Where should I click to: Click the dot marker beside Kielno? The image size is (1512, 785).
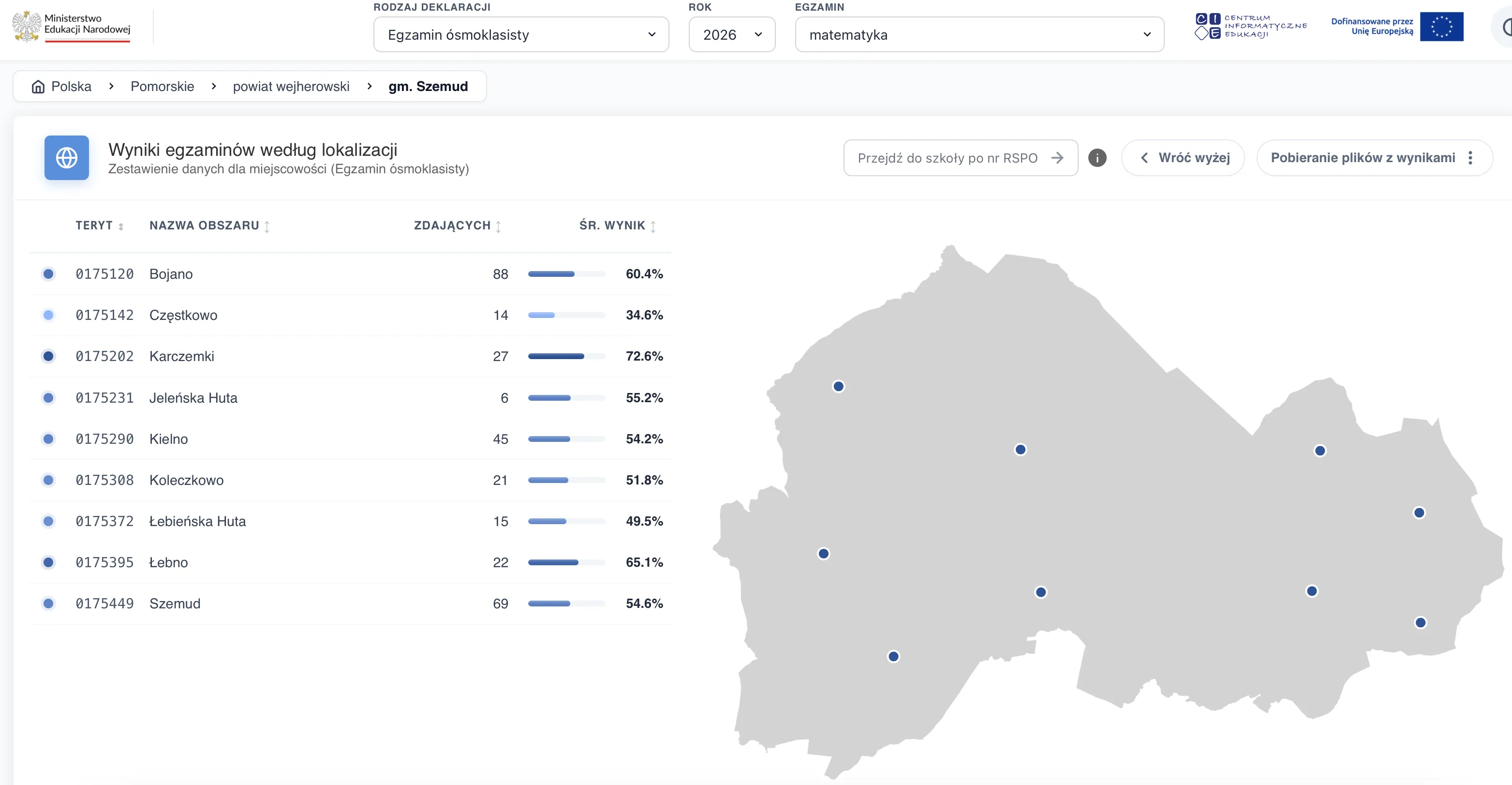pyautogui.click(x=49, y=439)
